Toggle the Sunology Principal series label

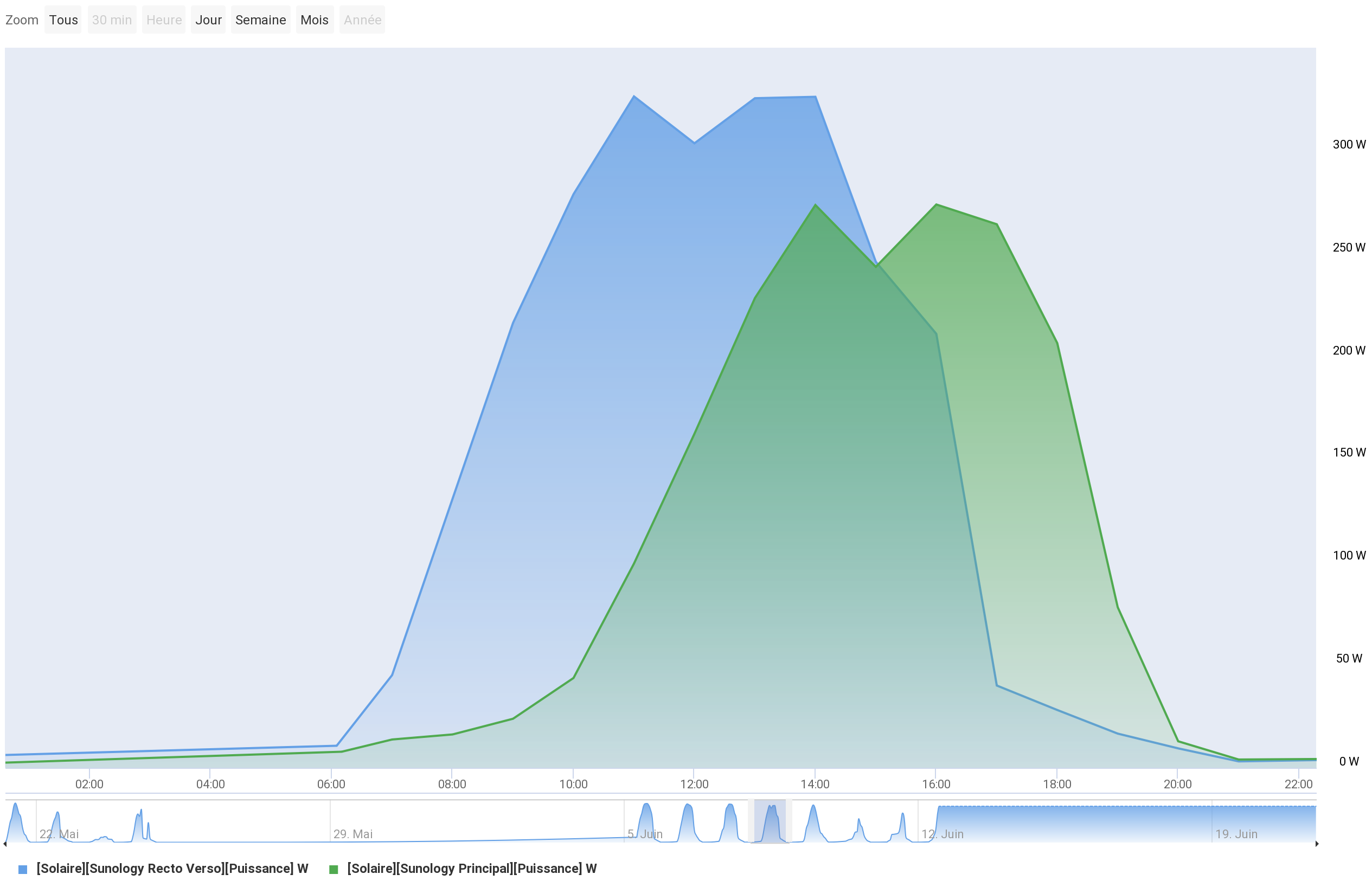click(471, 869)
